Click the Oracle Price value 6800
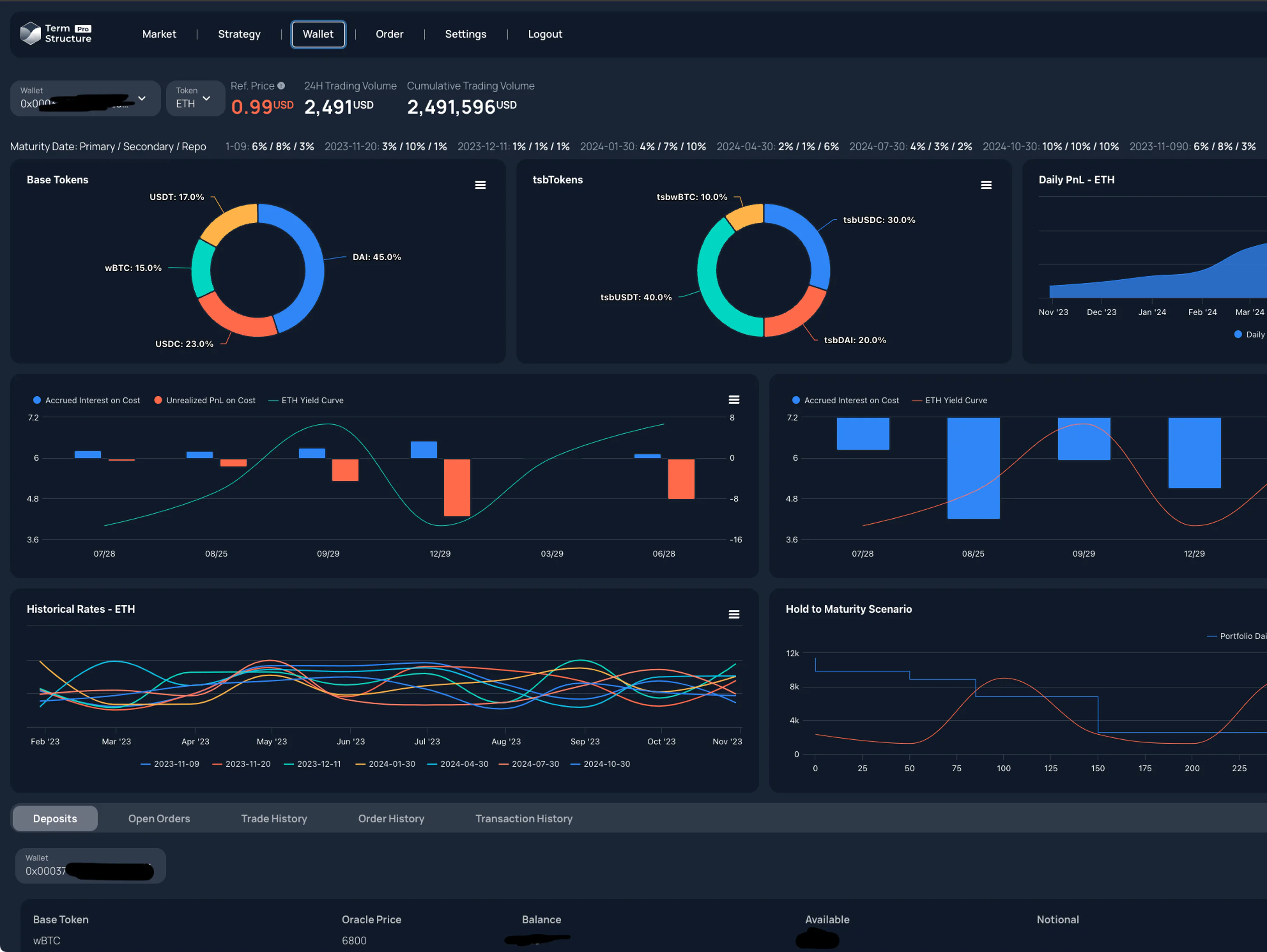The height and width of the screenshot is (952, 1267). (354, 941)
